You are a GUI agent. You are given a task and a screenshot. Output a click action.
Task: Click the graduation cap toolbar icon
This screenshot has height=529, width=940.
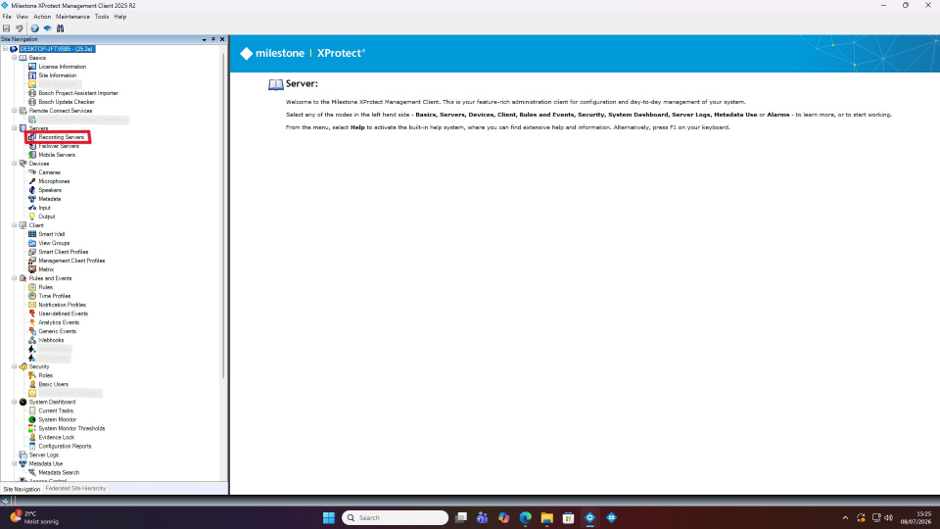47,28
